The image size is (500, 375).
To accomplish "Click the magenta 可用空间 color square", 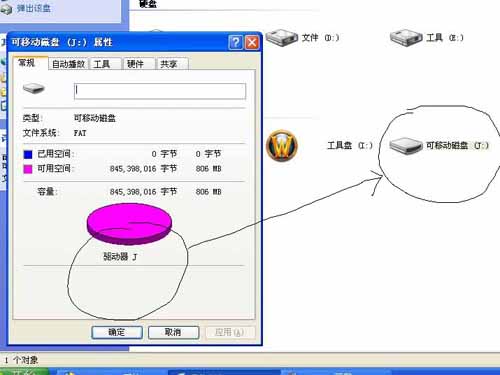I will point(28,169).
